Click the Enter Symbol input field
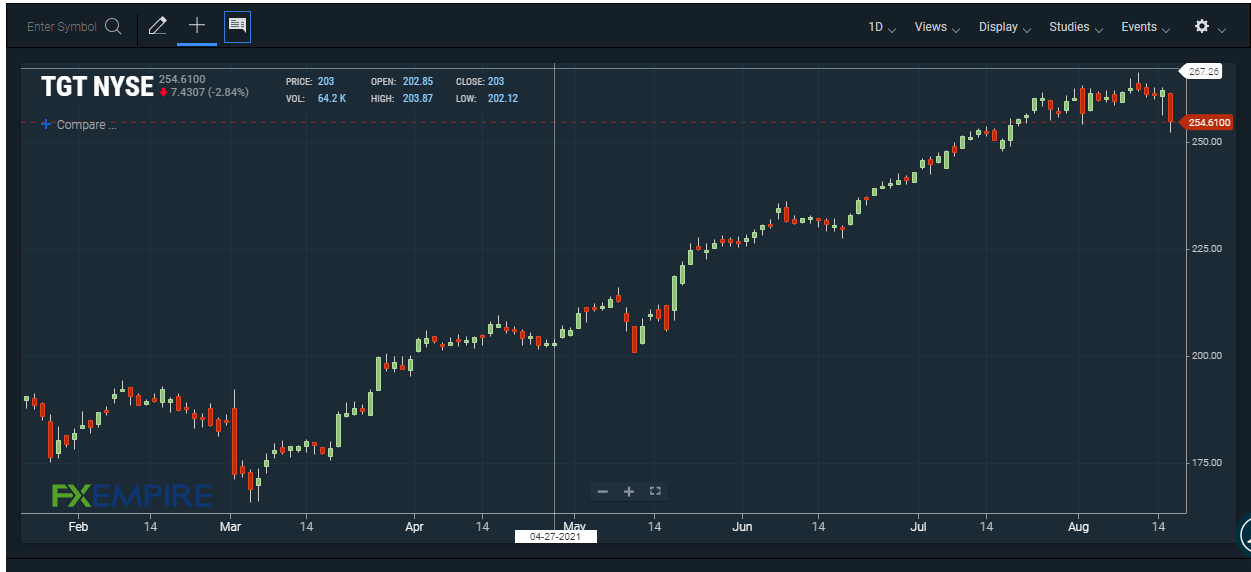Screen dimensions: 1251x572 tap(62, 27)
